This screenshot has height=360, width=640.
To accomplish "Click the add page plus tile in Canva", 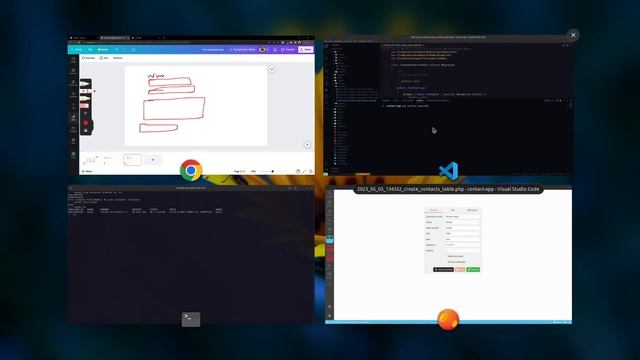I will pos(153,160).
